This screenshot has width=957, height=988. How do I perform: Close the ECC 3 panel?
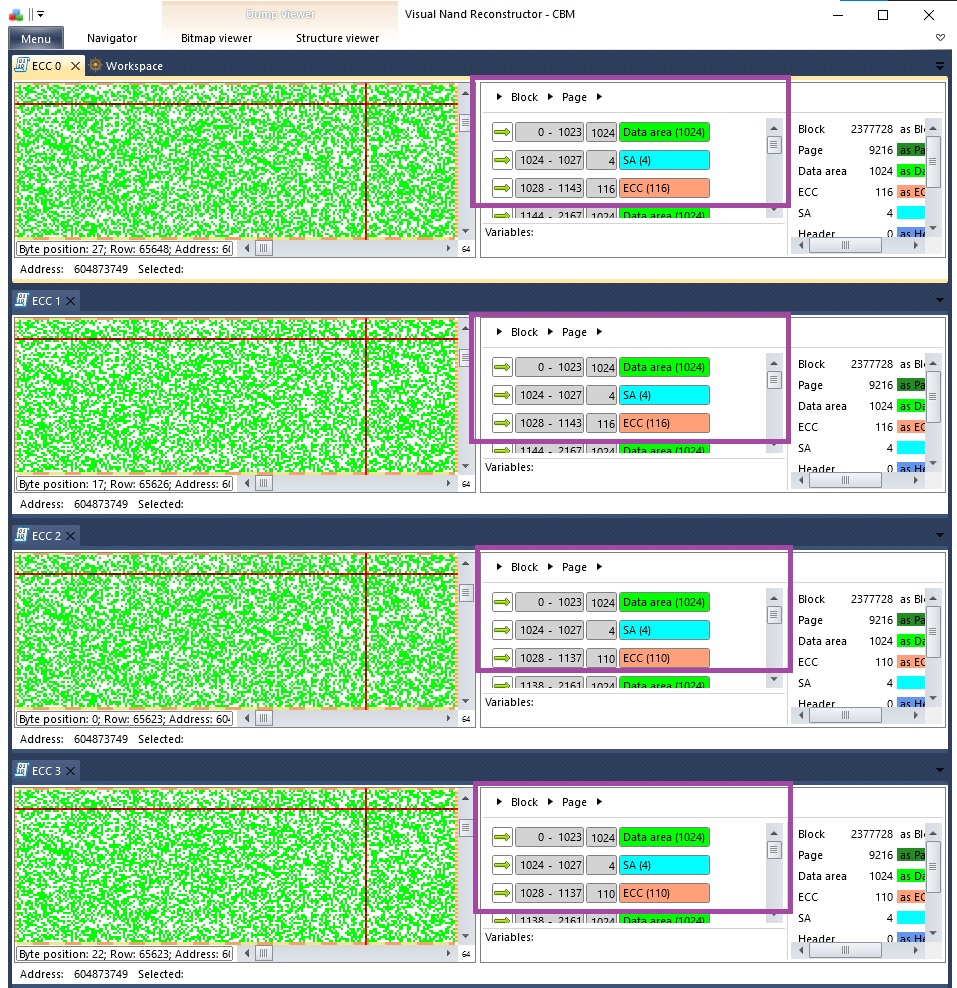(71, 771)
